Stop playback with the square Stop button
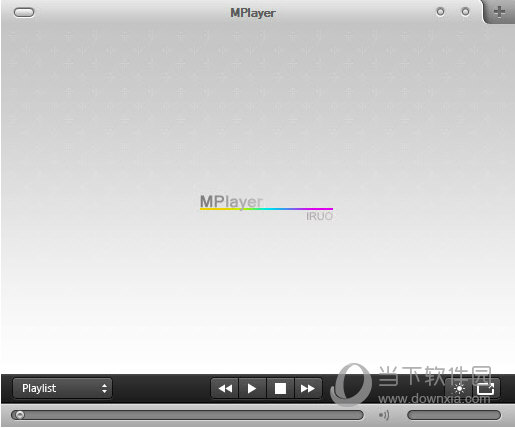Viewport: 515px width, 428px height. coord(280,389)
